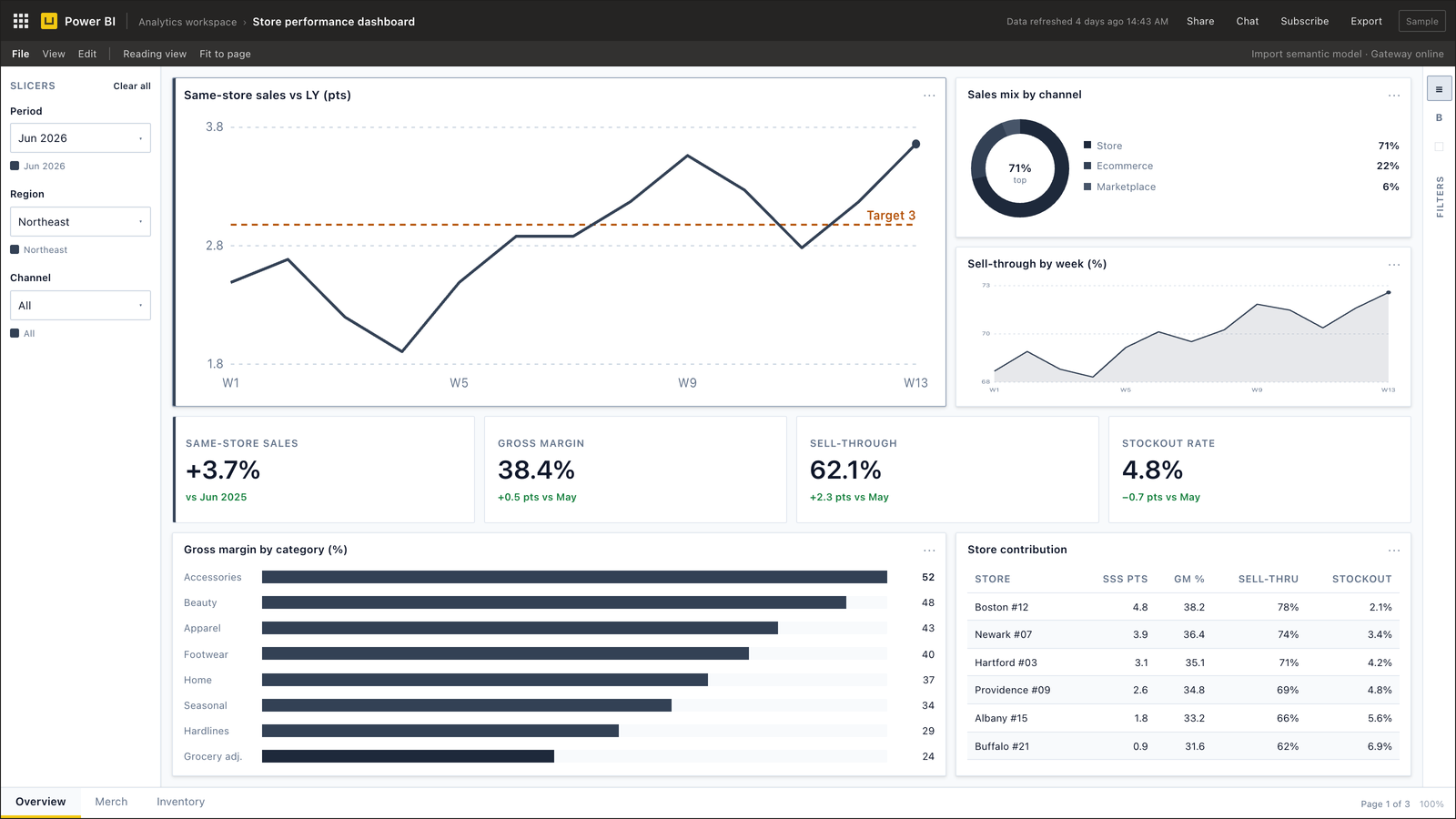Viewport: 1456px width, 819px height.
Task: Click Clear all slicers
Action: tap(132, 86)
